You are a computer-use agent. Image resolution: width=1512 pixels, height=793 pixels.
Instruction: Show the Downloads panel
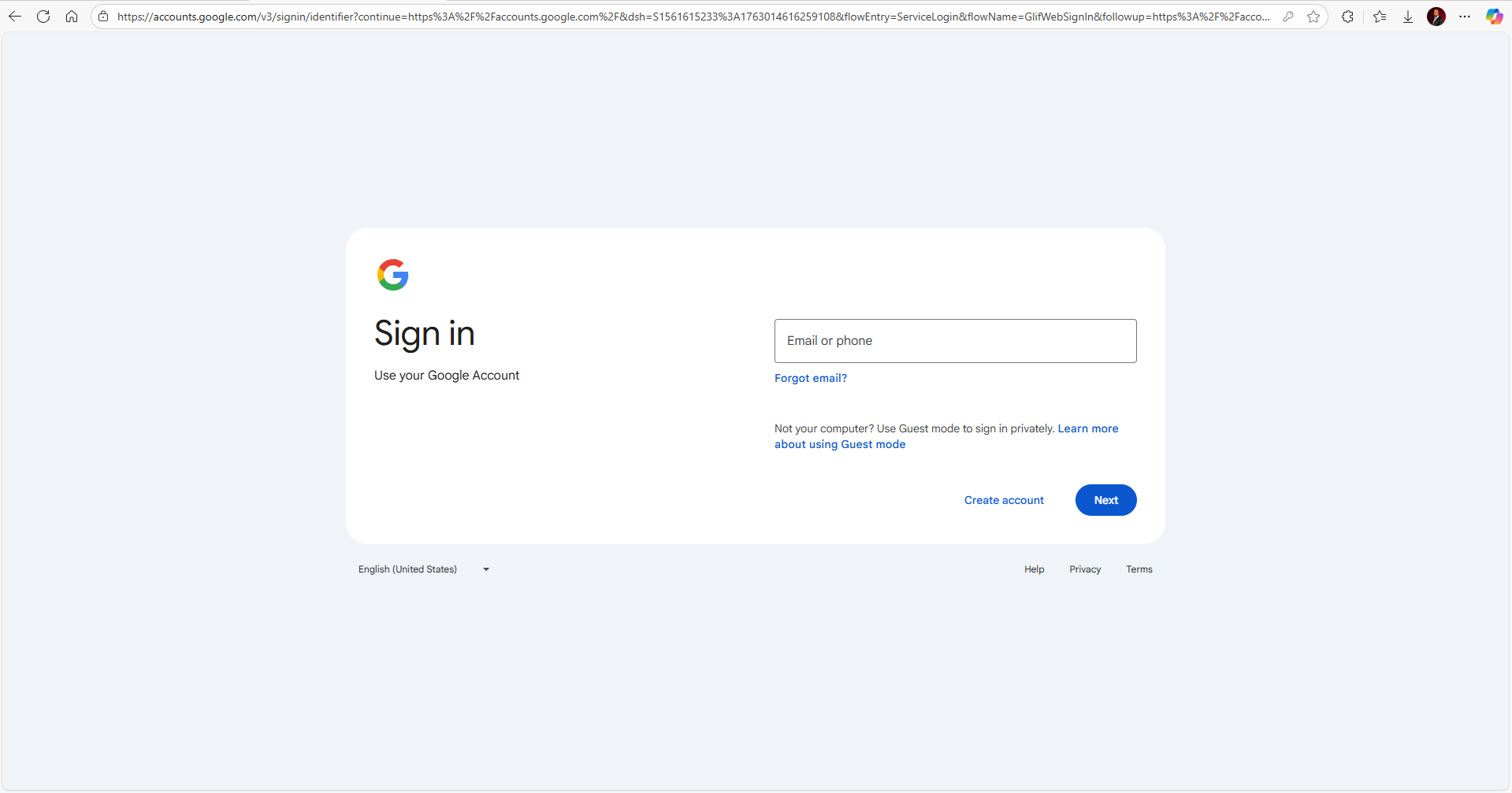coord(1408,17)
